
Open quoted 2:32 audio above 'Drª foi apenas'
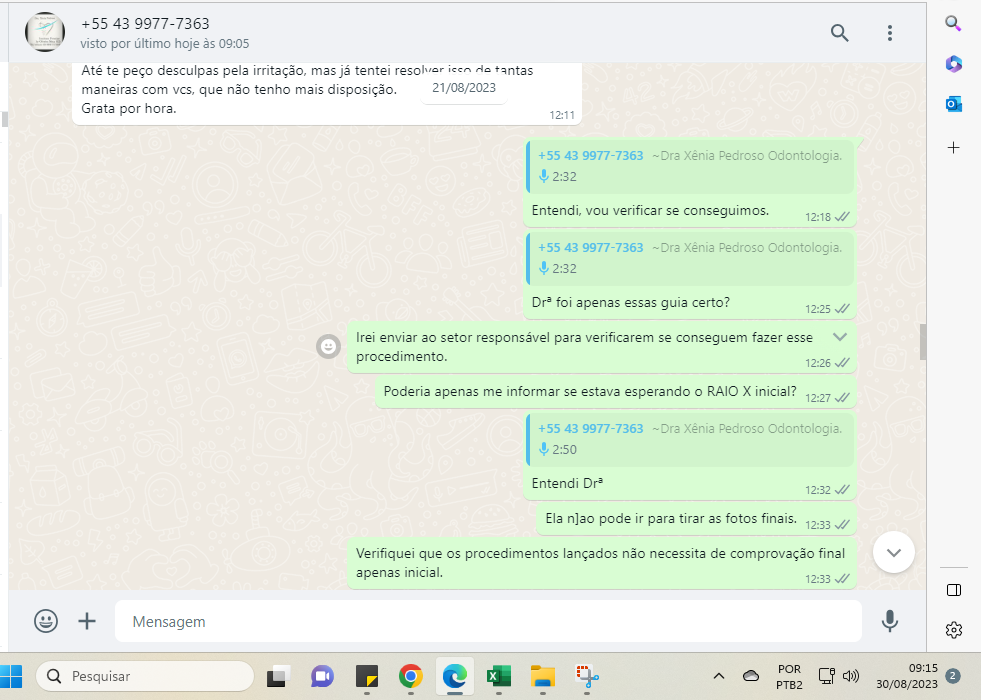coord(690,258)
